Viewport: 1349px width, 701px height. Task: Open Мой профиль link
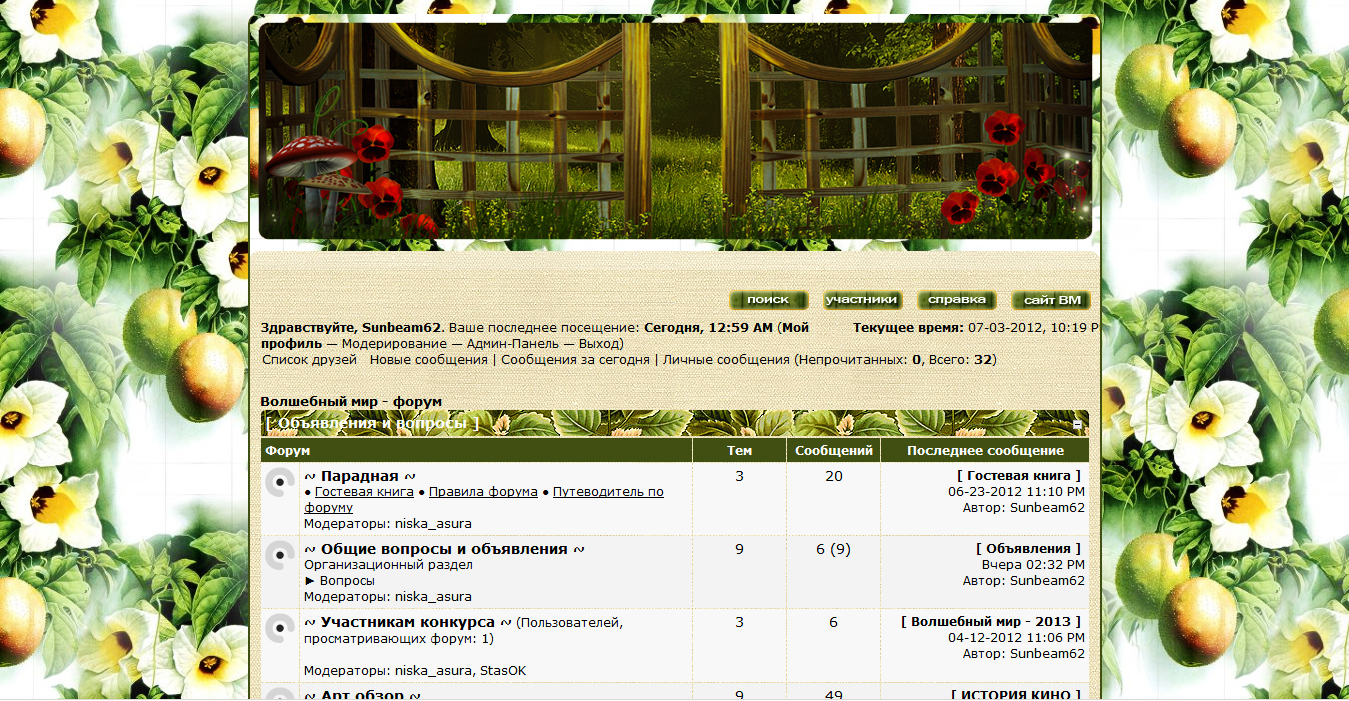535,335
